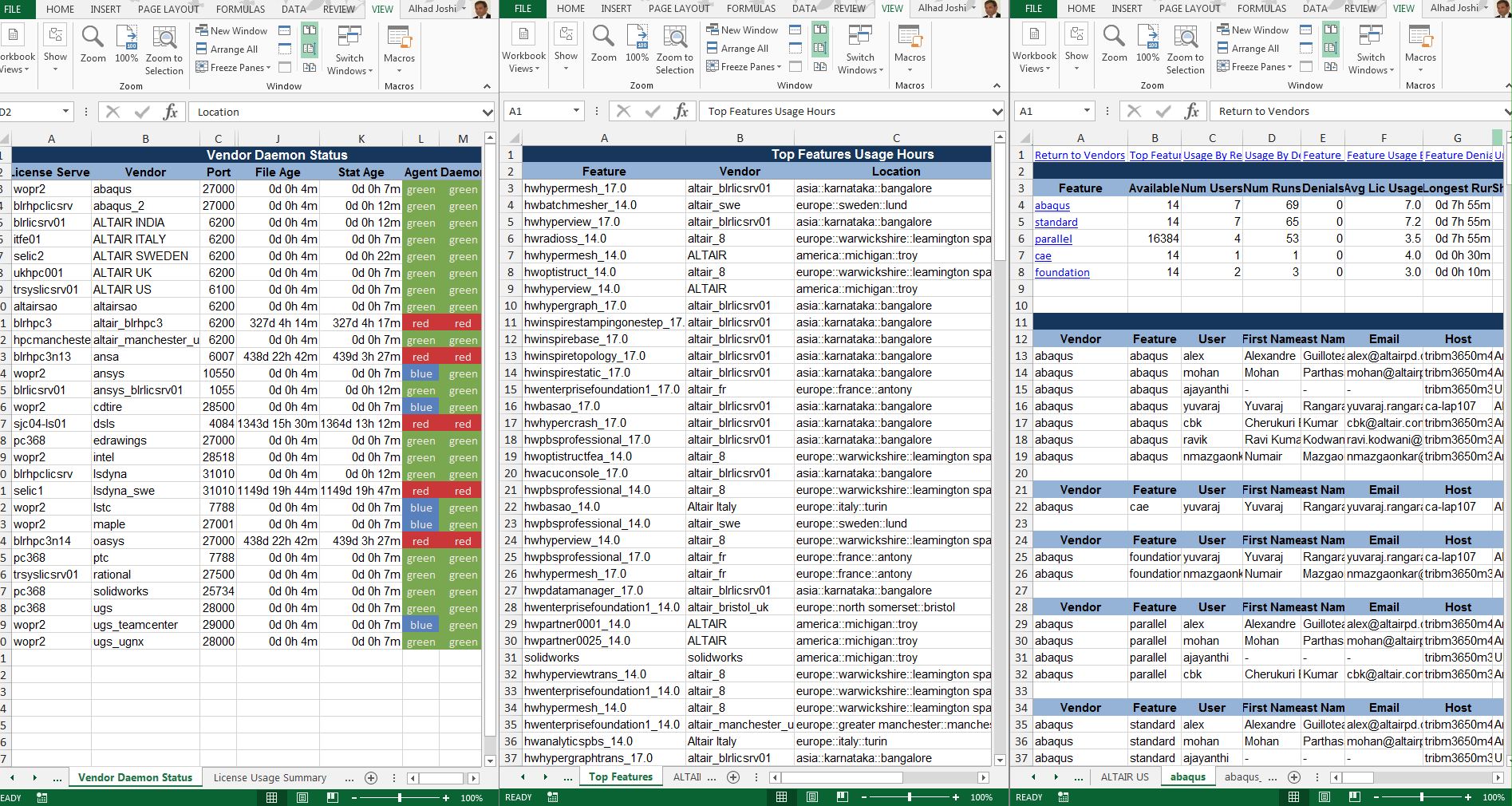
Task: Follow the Return to Vendors hyperlink
Action: pos(1080,155)
